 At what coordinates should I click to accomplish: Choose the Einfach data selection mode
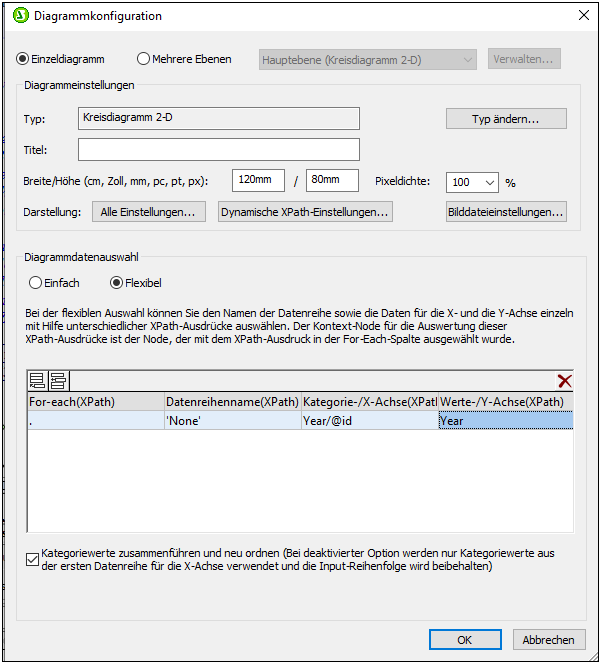[x=37, y=283]
